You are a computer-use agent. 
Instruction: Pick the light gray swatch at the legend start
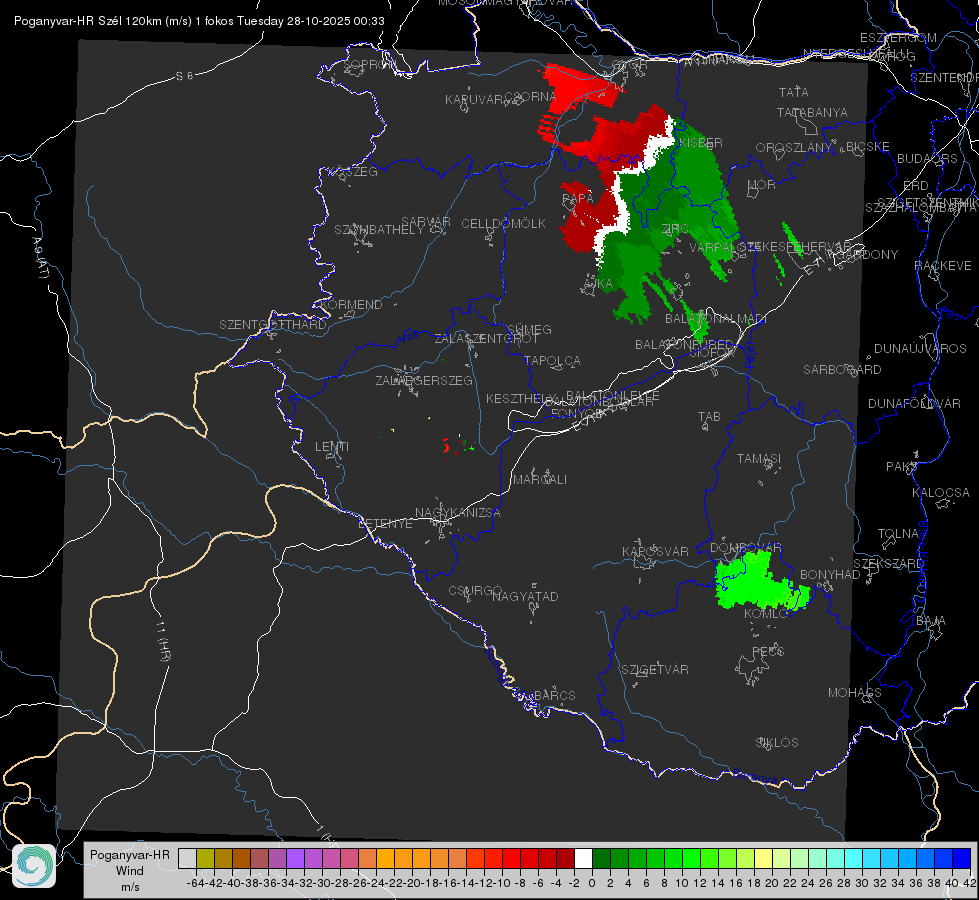[187, 859]
